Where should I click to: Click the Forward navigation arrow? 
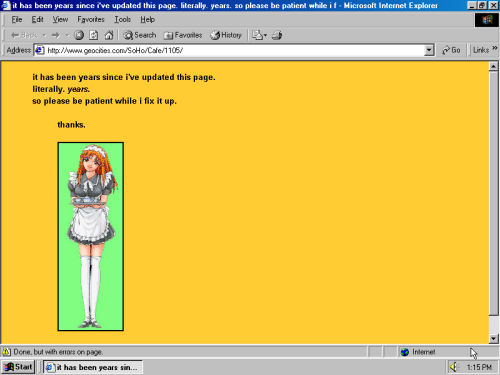tap(56, 35)
